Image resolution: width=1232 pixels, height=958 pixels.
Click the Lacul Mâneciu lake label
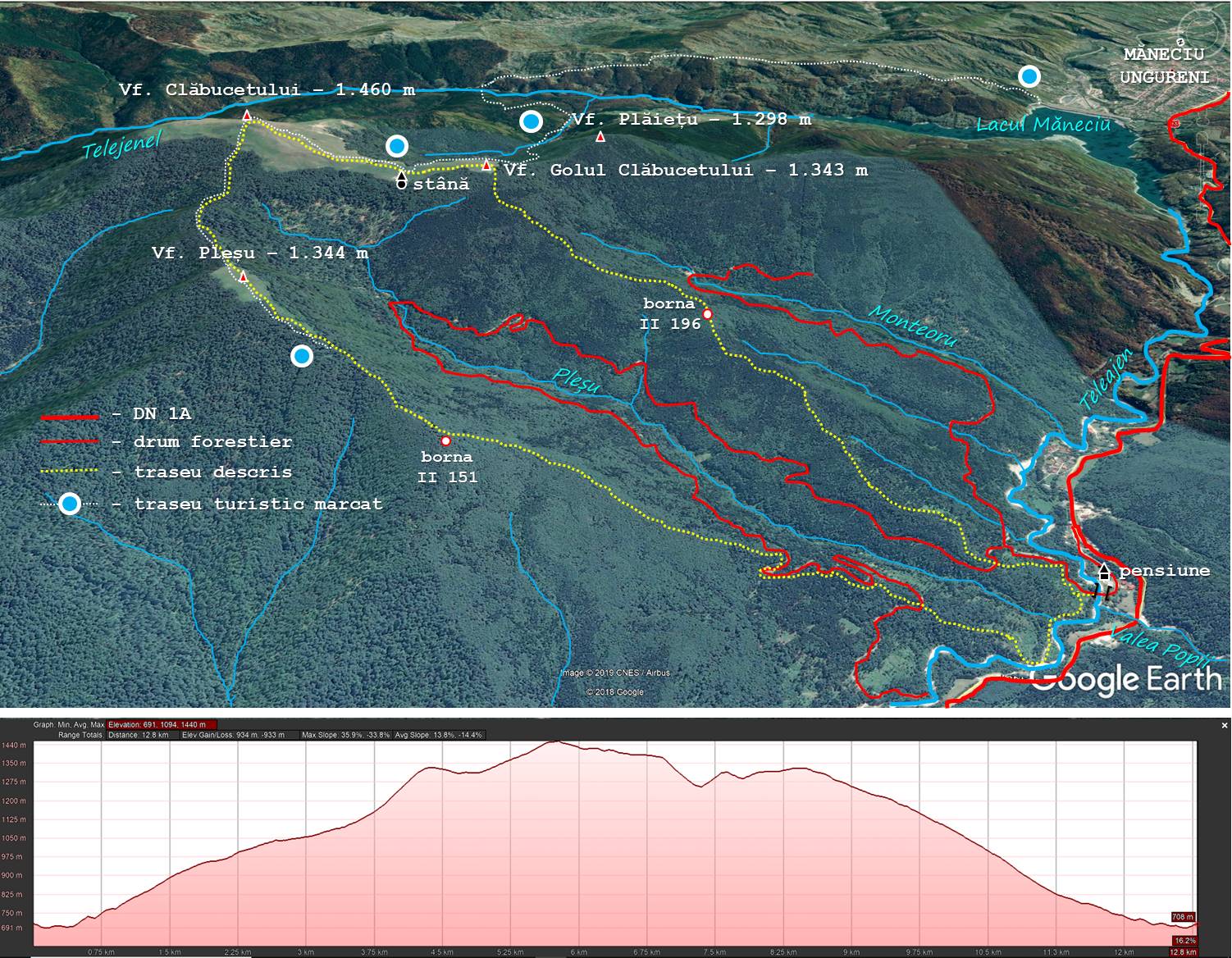(1043, 125)
